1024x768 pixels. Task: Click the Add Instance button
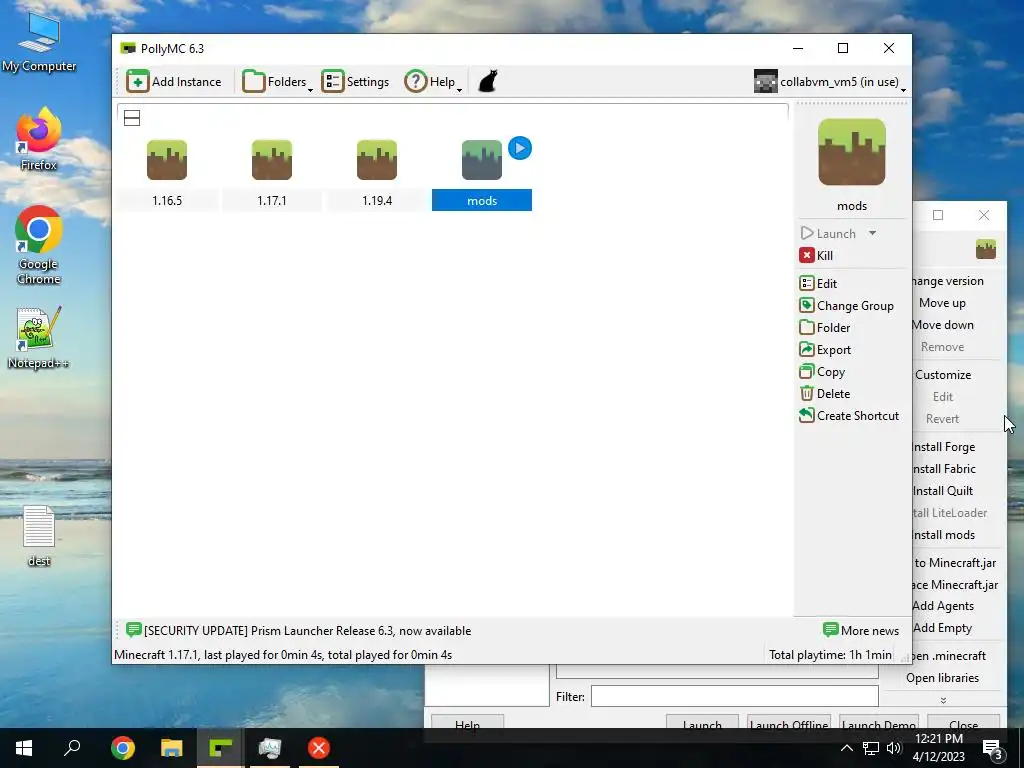click(x=174, y=82)
